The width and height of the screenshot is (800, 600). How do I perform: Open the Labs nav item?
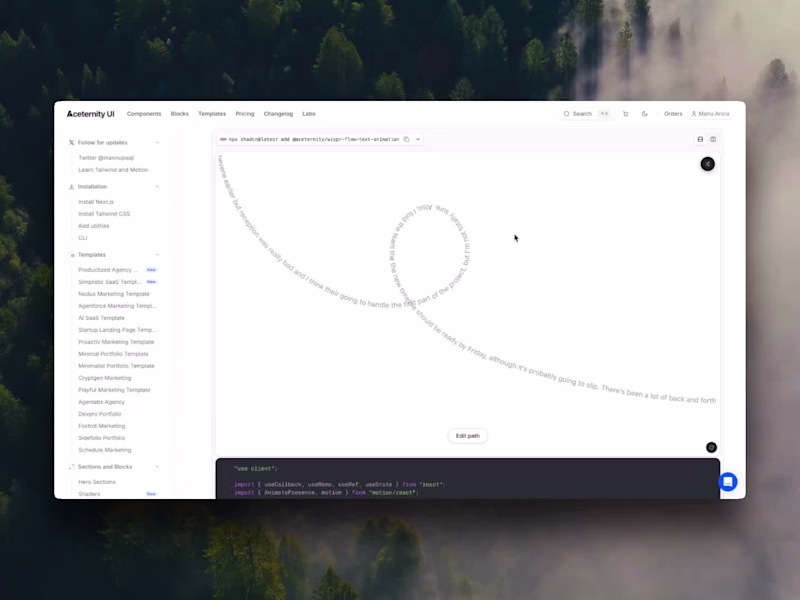tap(309, 114)
